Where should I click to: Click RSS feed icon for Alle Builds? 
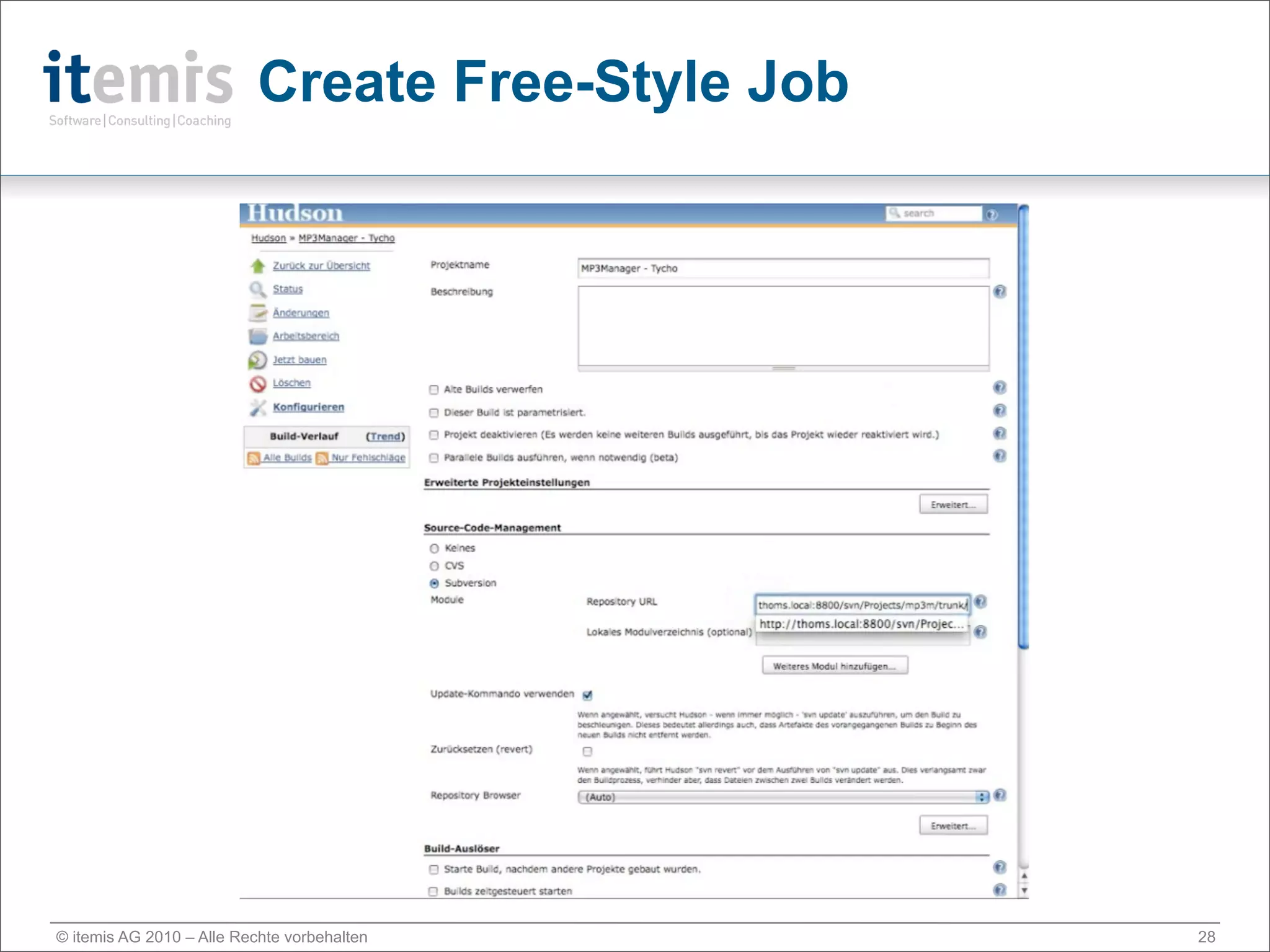(x=254, y=458)
